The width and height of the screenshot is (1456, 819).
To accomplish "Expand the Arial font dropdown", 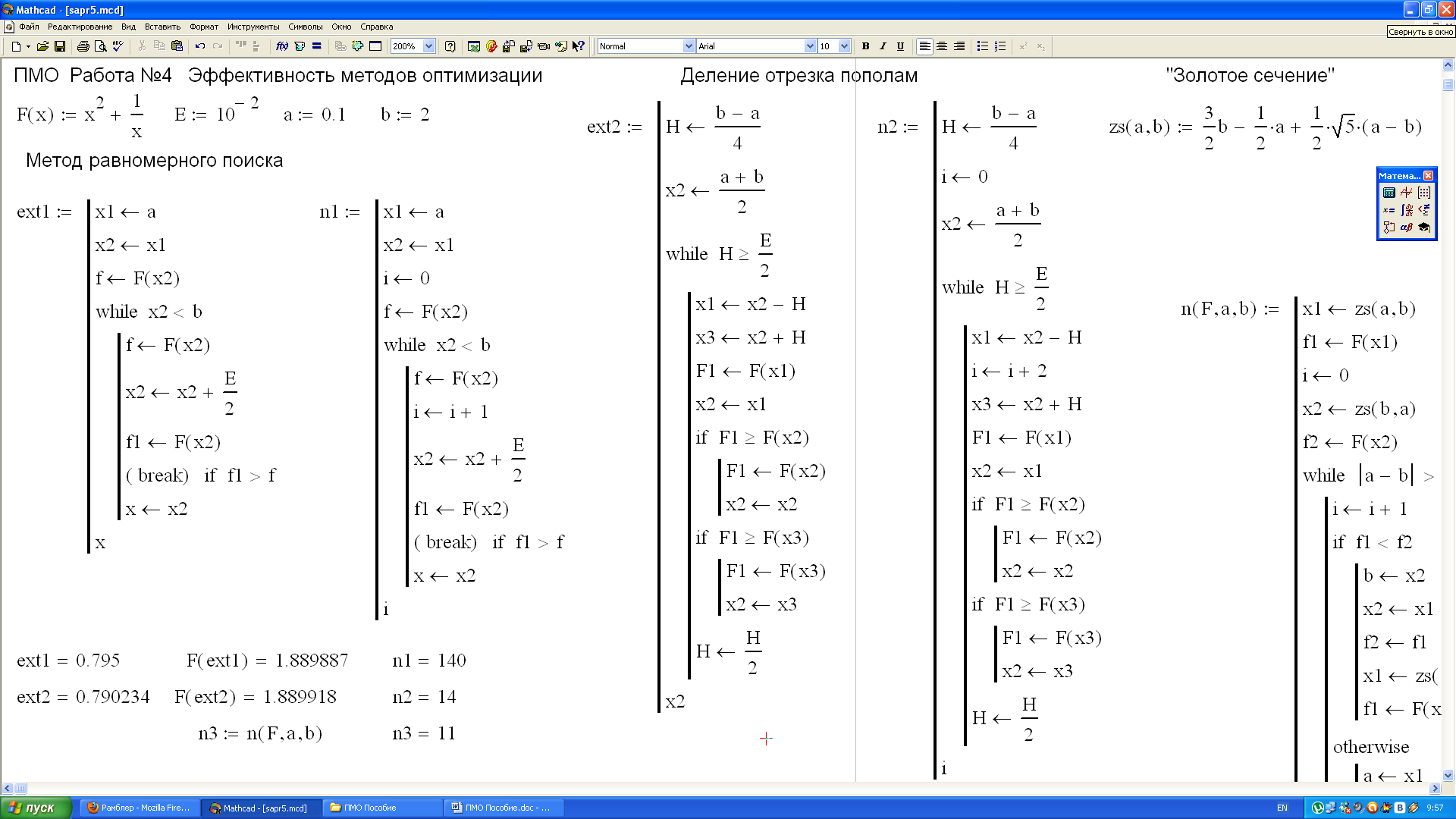I will pyautogui.click(x=810, y=46).
